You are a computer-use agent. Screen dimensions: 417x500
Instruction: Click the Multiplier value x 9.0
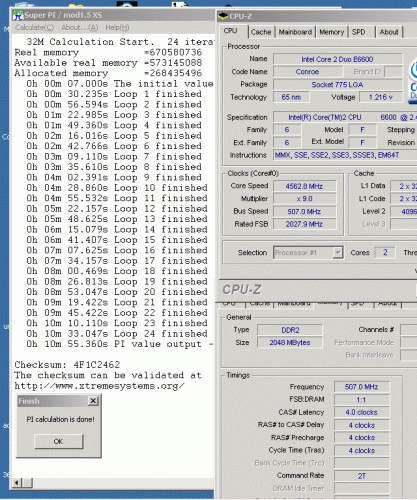304,199
